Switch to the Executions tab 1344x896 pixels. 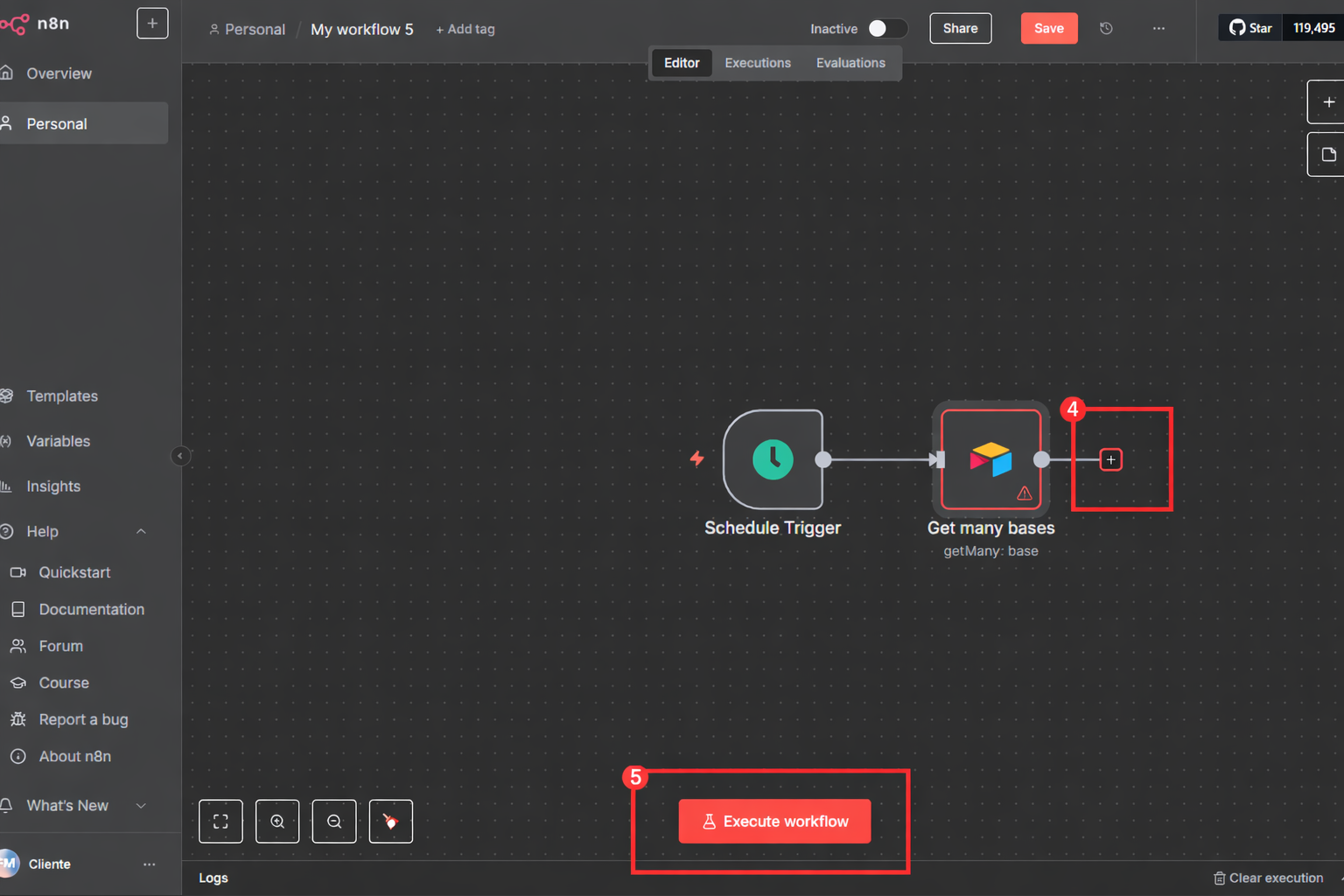[757, 63]
